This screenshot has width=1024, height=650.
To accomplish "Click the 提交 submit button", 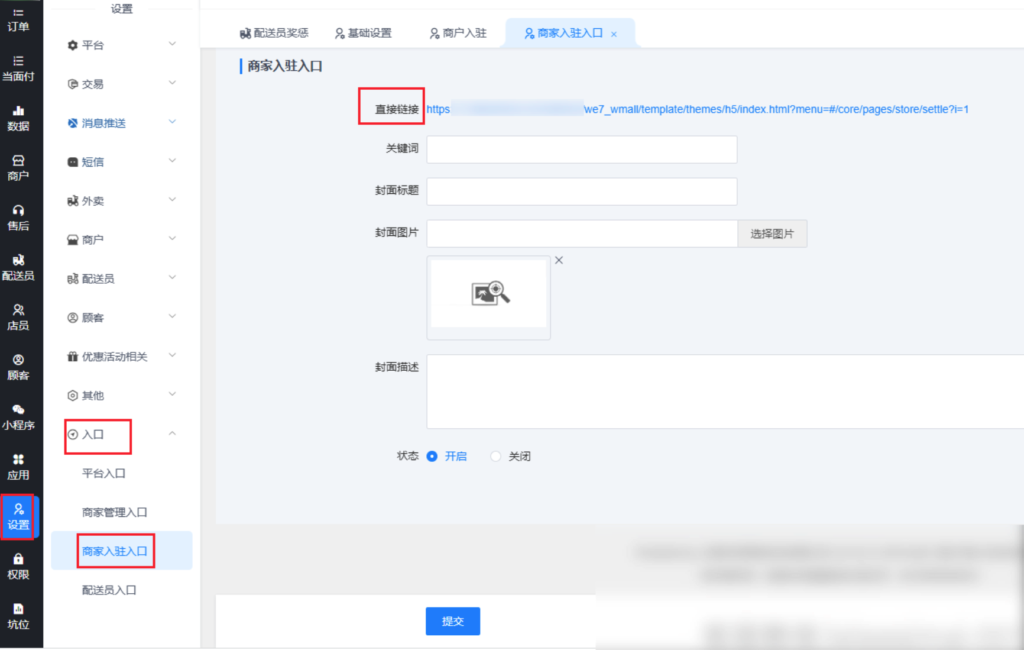I will click(453, 621).
